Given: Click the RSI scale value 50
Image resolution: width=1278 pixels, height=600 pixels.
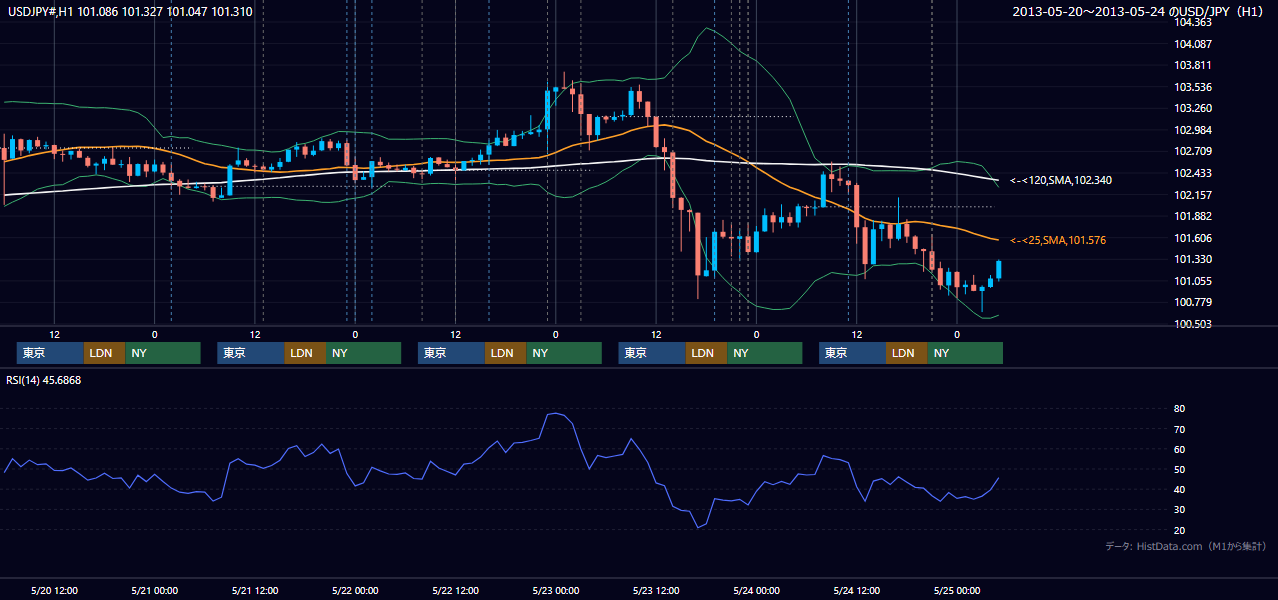Looking at the screenshot, I should point(1179,469).
